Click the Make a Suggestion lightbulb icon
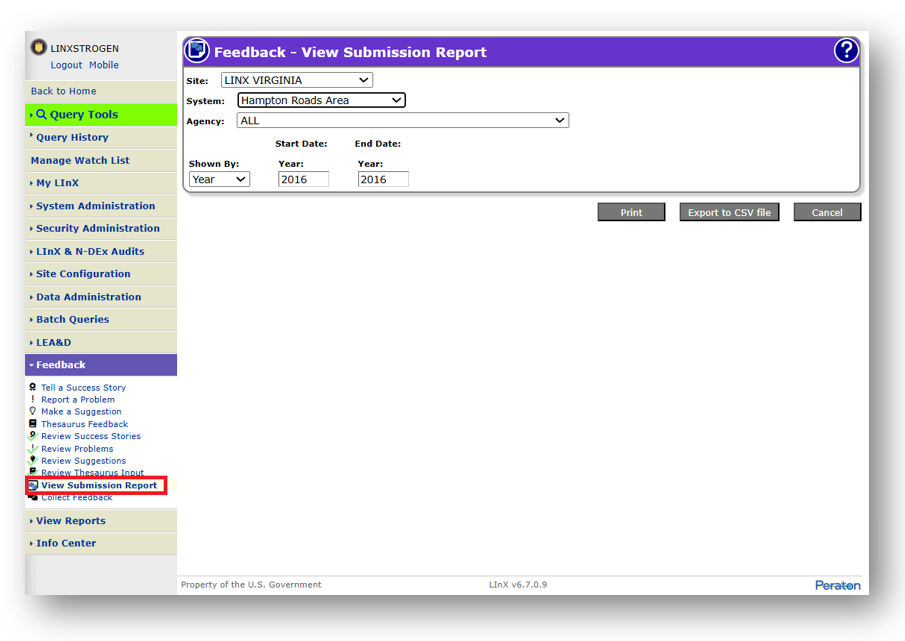This screenshot has height=641, width=905. pos(33,411)
